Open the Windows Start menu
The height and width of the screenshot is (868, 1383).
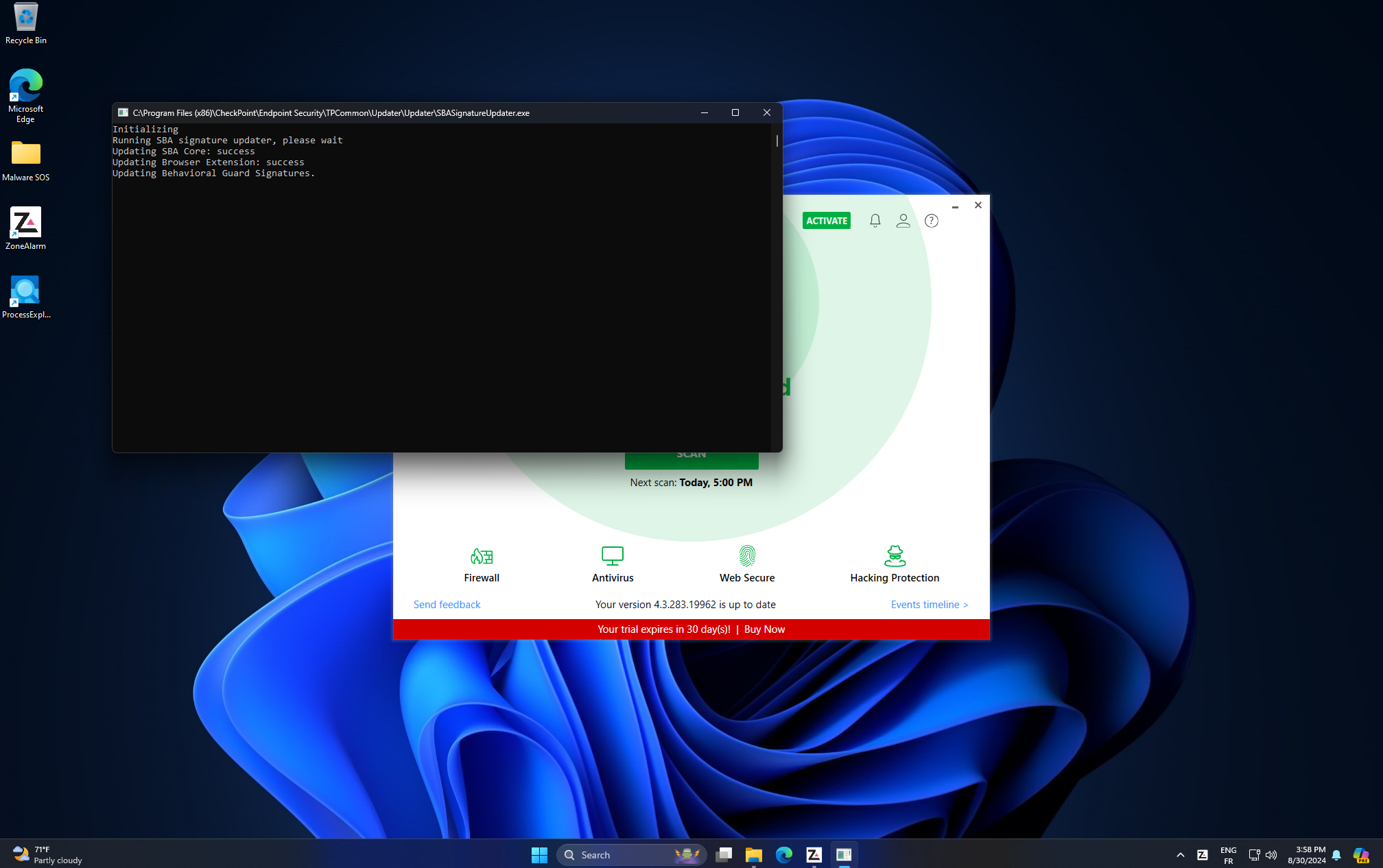click(x=539, y=855)
